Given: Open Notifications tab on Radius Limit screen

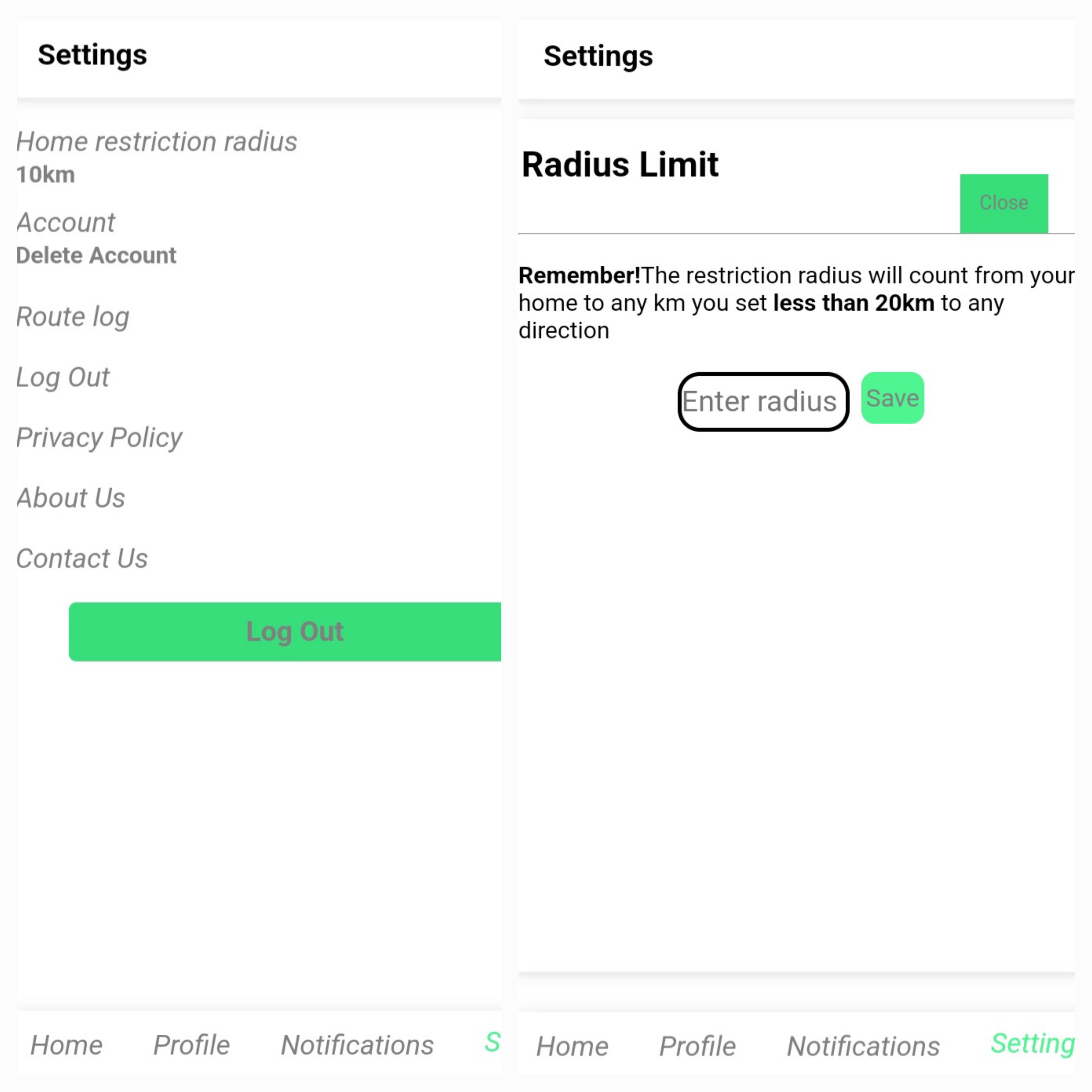Looking at the screenshot, I should 863,1046.
